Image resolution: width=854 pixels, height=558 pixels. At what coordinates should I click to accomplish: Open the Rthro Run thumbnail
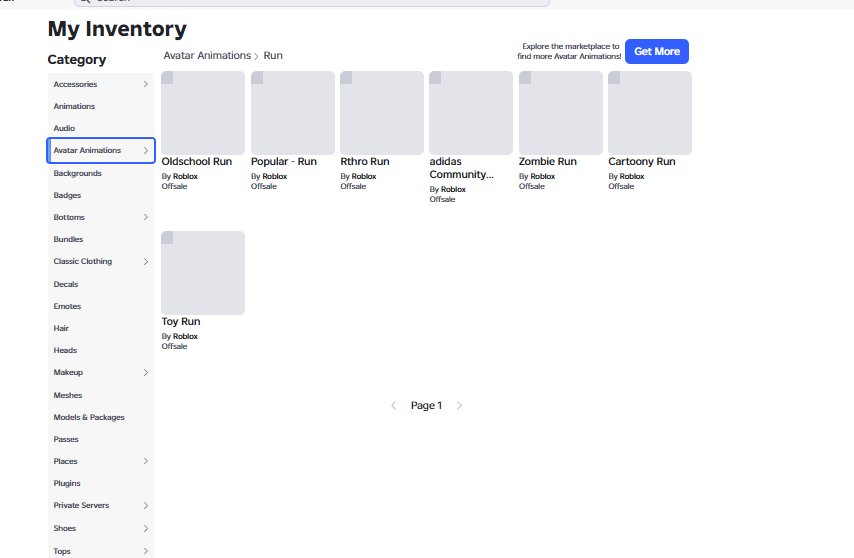[382, 113]
